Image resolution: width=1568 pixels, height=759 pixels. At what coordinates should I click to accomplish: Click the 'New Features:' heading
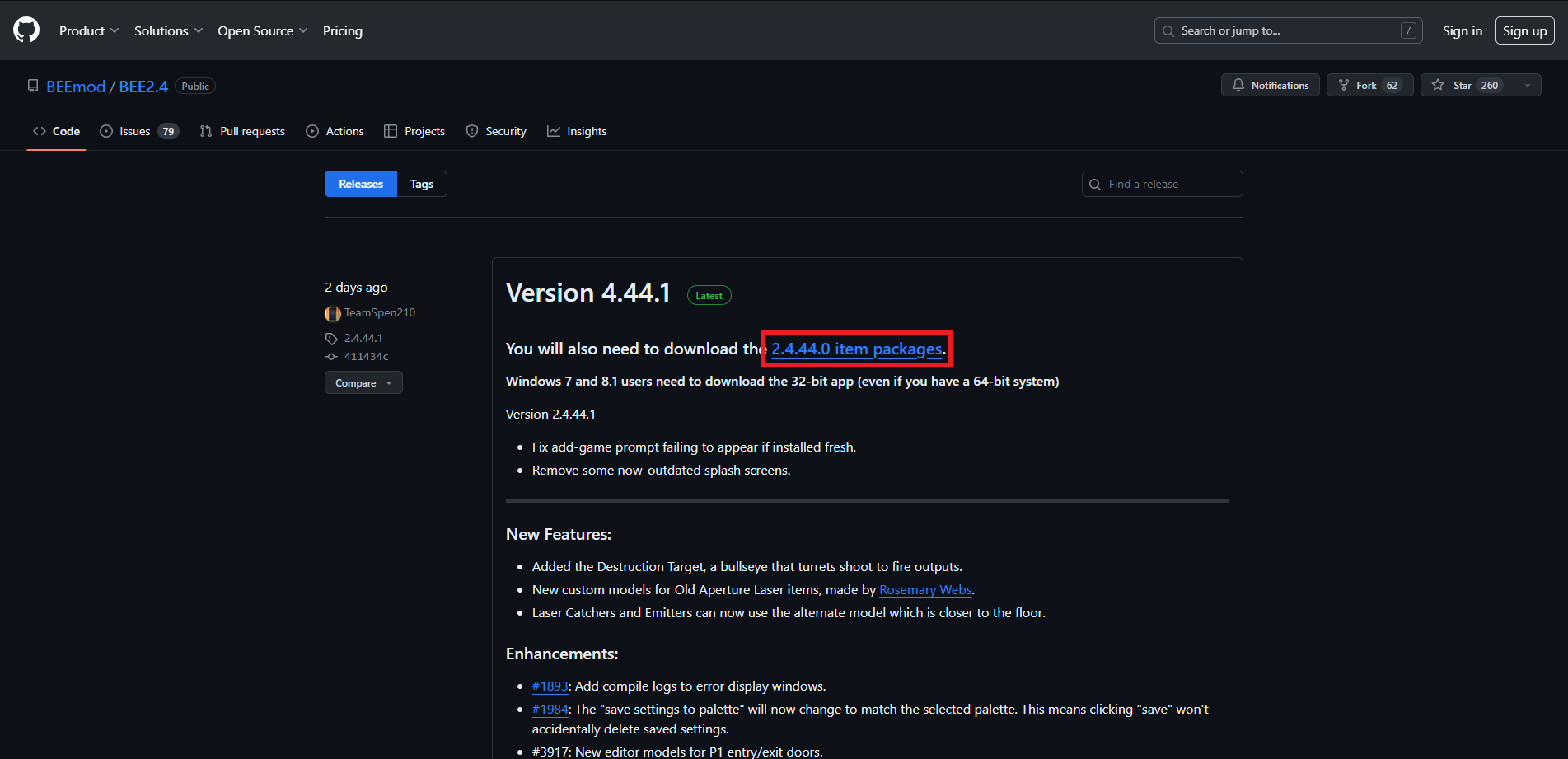(x=559, y=535)
